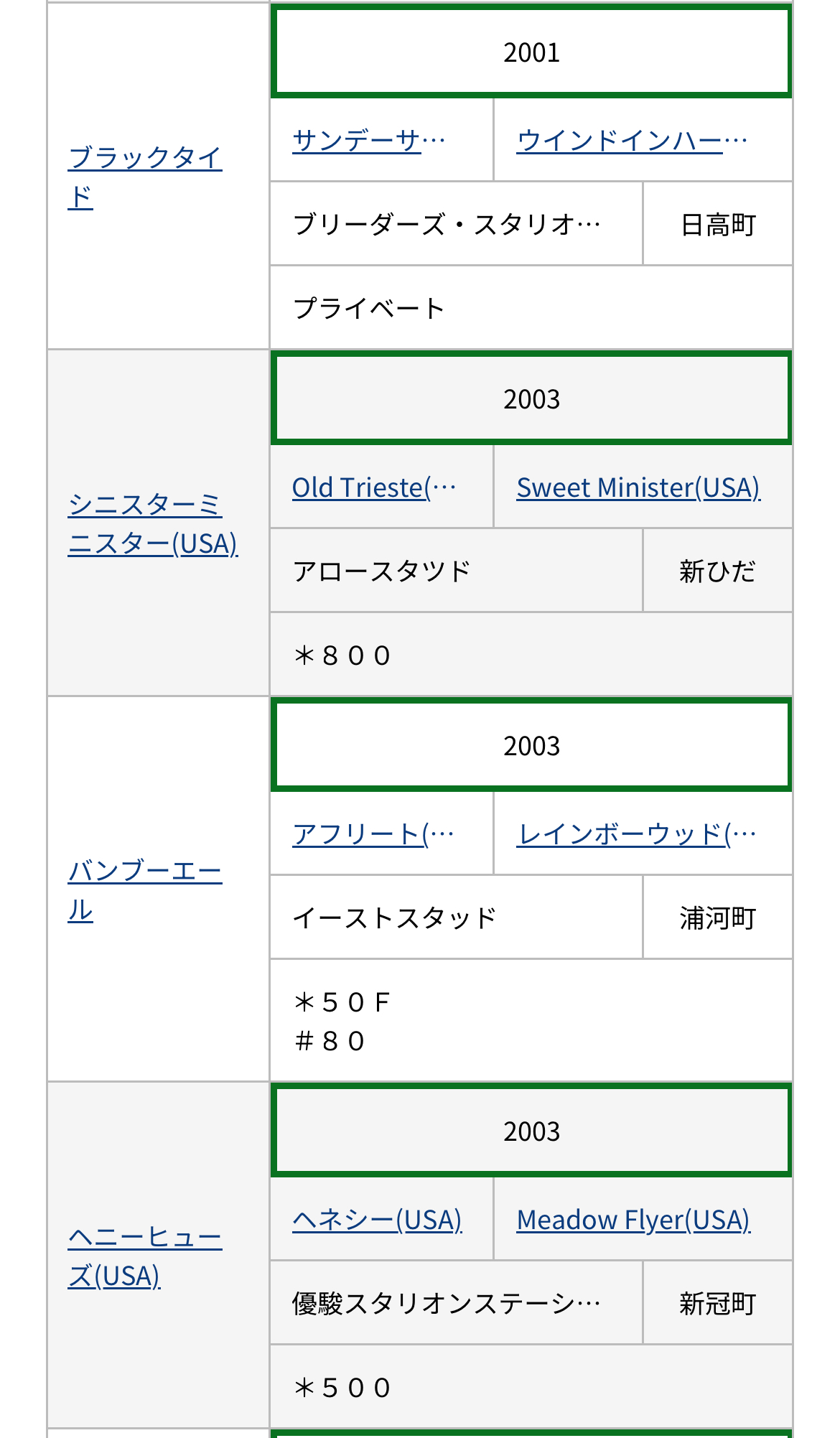Open the レインボーウッド dam link

point(636,834)
